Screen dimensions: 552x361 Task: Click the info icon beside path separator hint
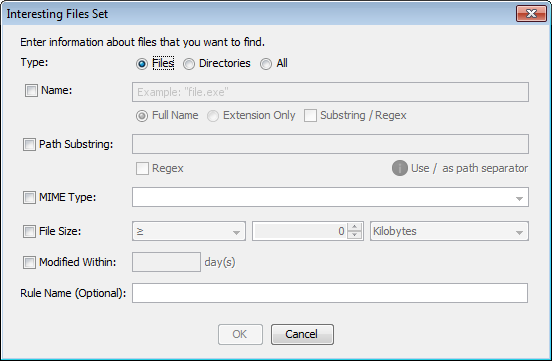(400, 168)
